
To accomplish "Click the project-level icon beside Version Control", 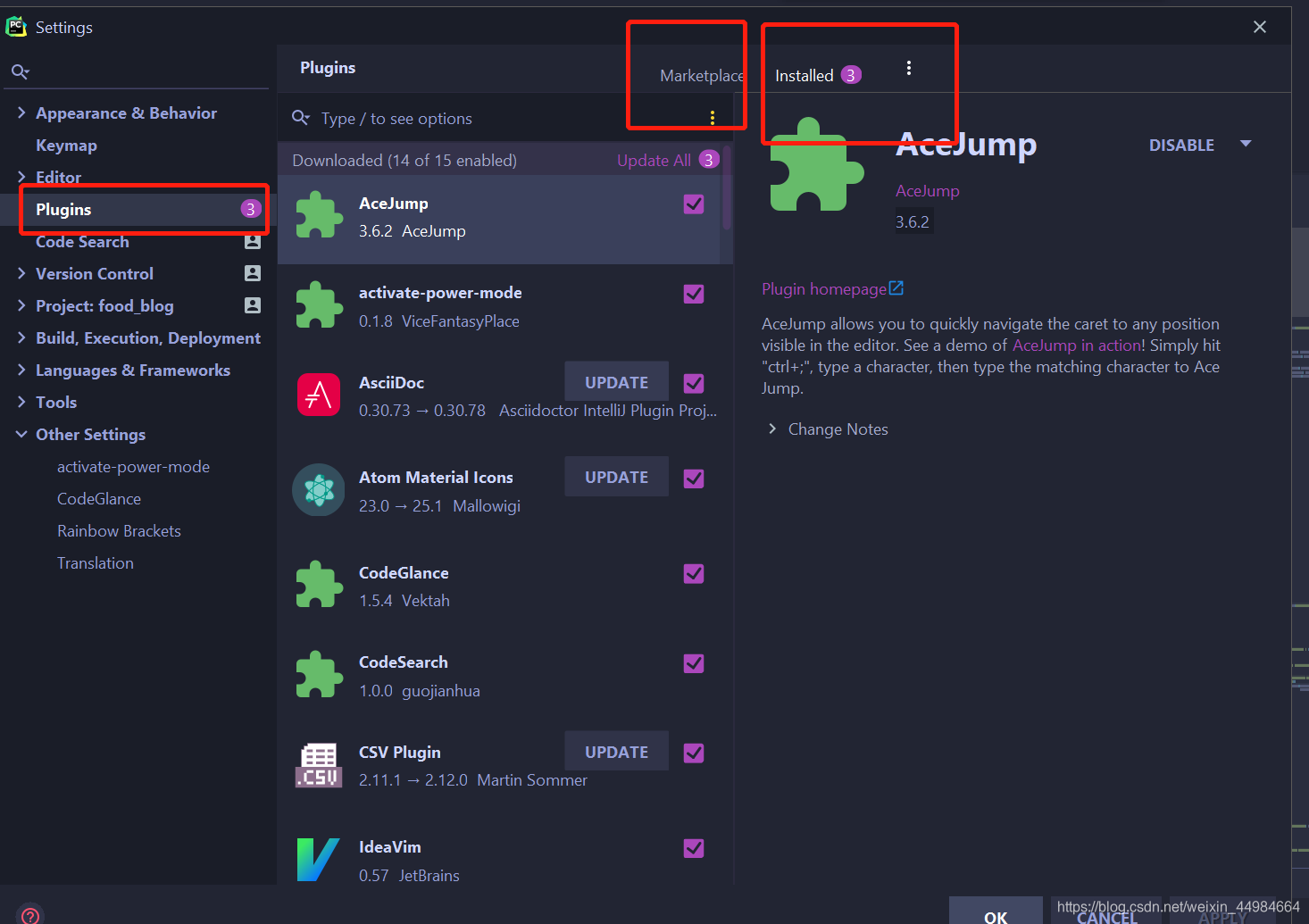I will pyautogui.click(x=253, y=273).
